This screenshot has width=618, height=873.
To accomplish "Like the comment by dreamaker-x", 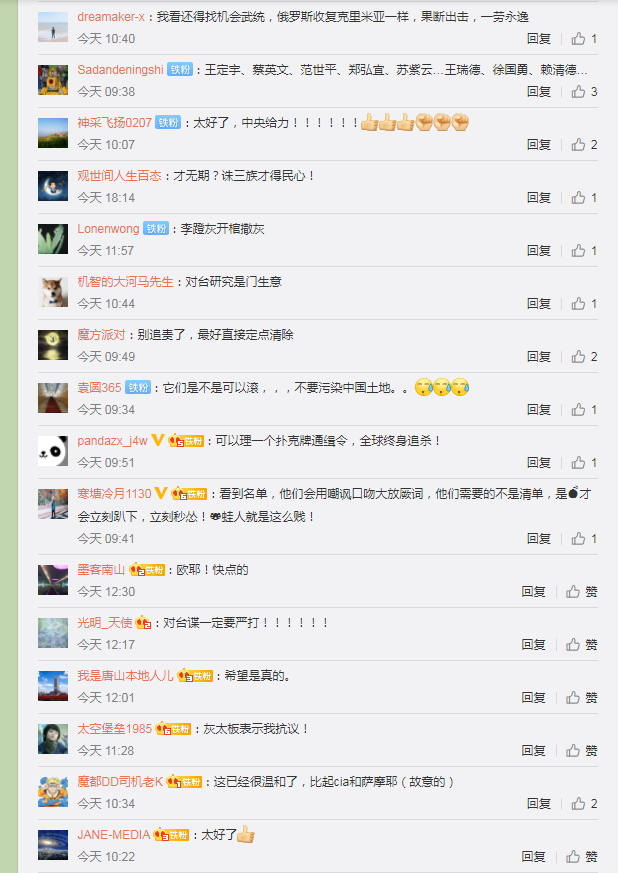I will tap(583, 38).
